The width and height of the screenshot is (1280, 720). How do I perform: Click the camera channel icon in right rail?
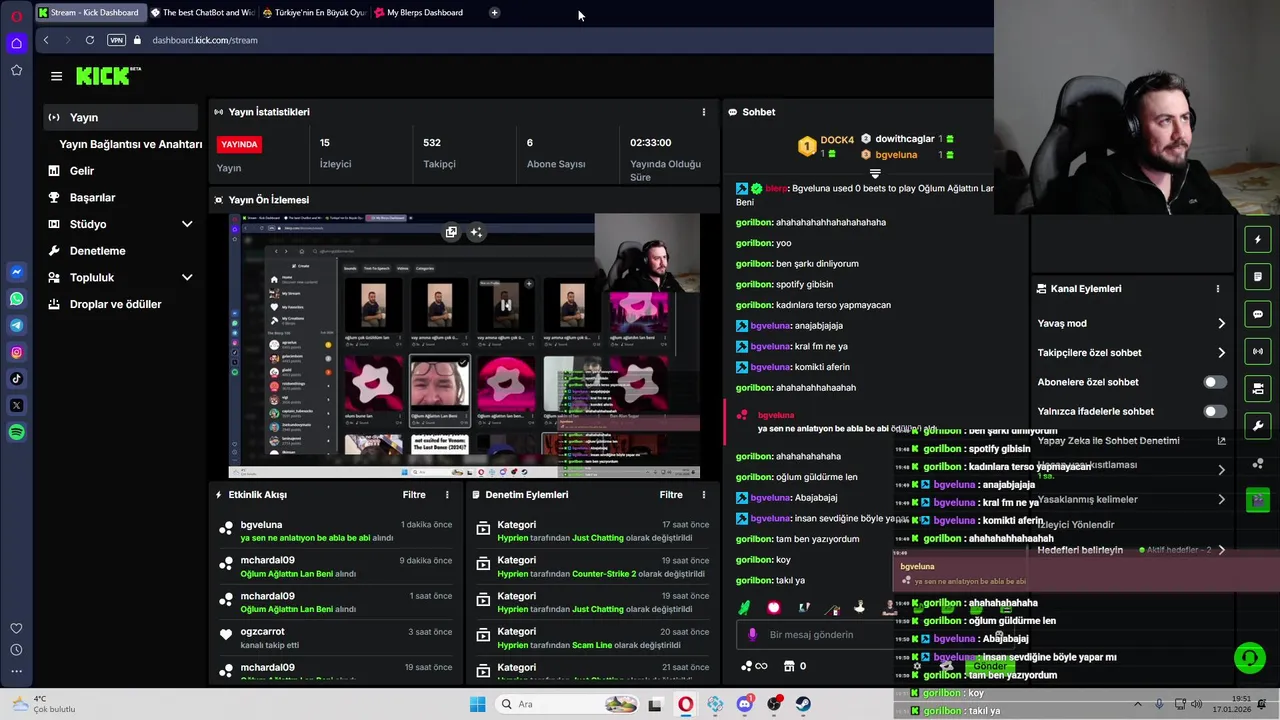(1258, 388)
